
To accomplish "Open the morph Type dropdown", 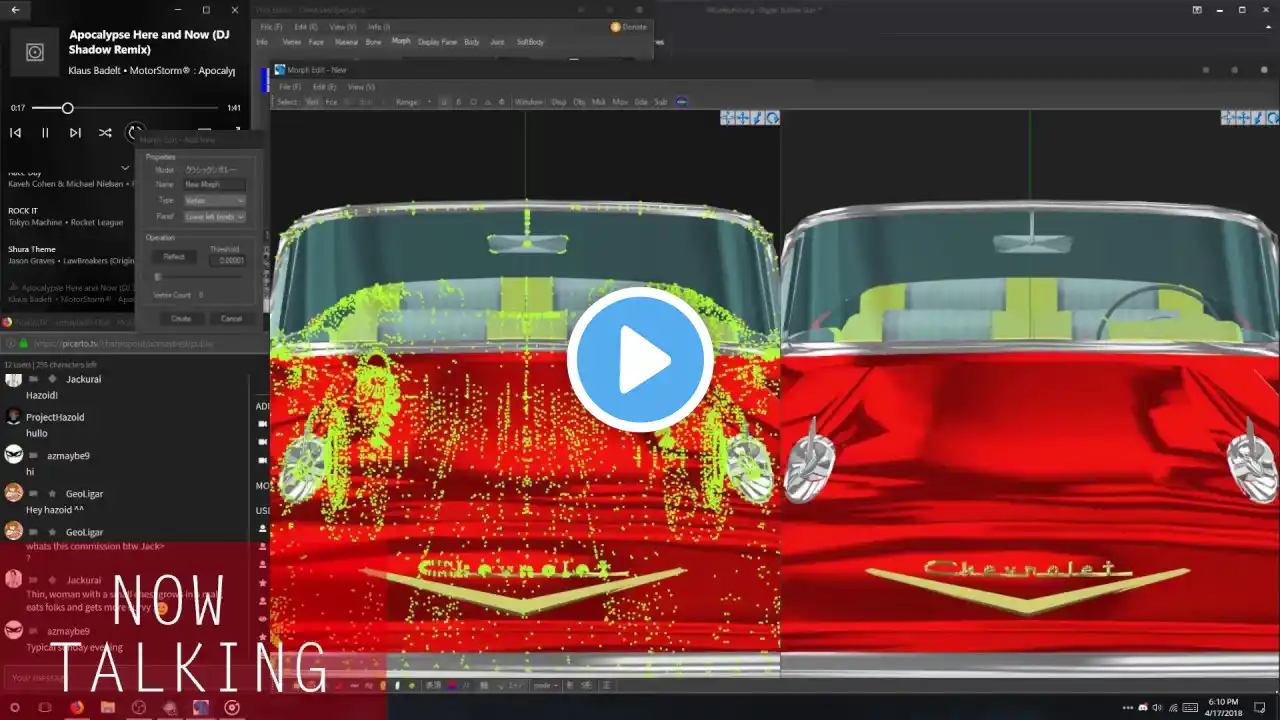I will click(215, 201).
